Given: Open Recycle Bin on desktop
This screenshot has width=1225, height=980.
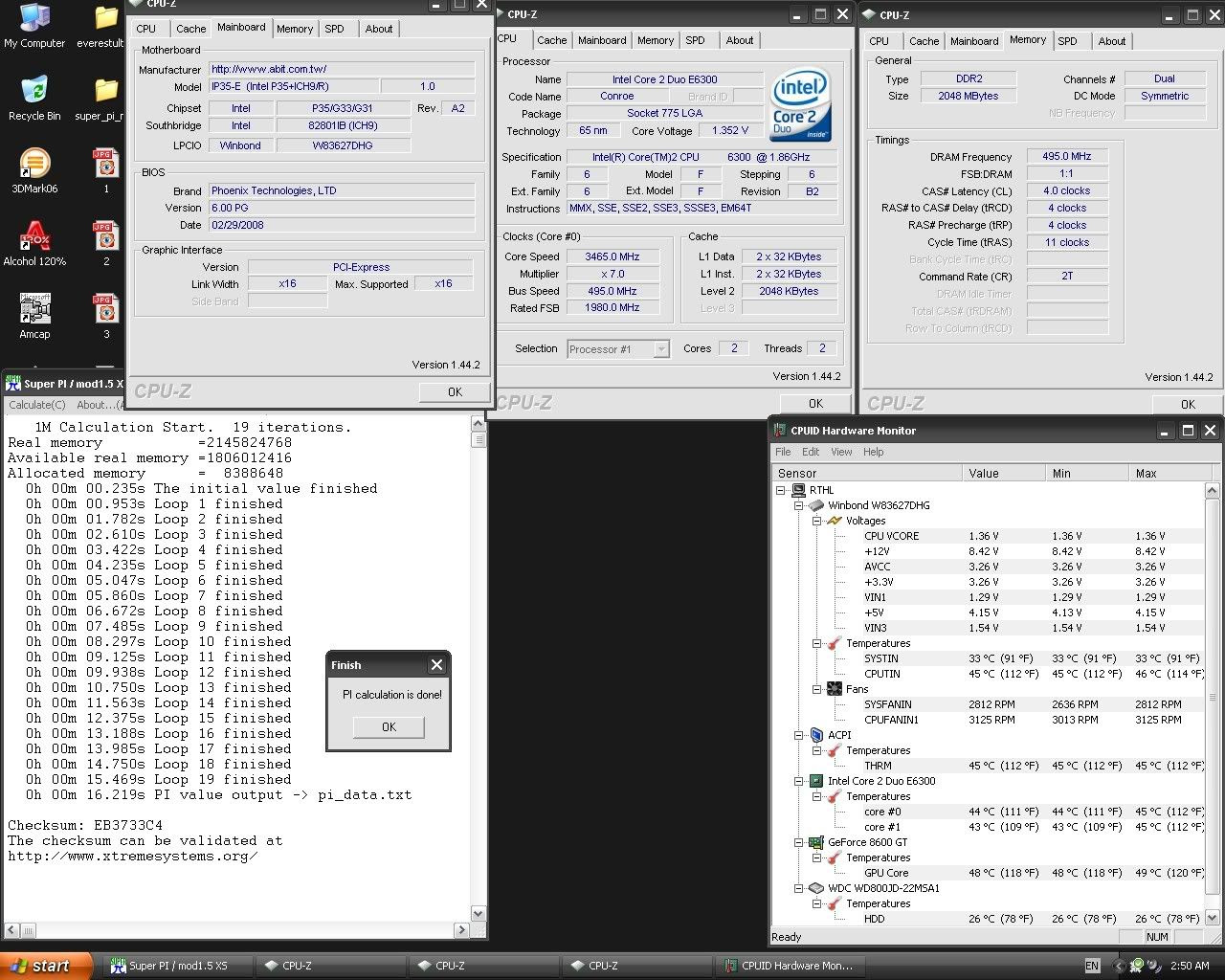Looking at the screenshot, I should pyautogui.click(x=34, y=99).
